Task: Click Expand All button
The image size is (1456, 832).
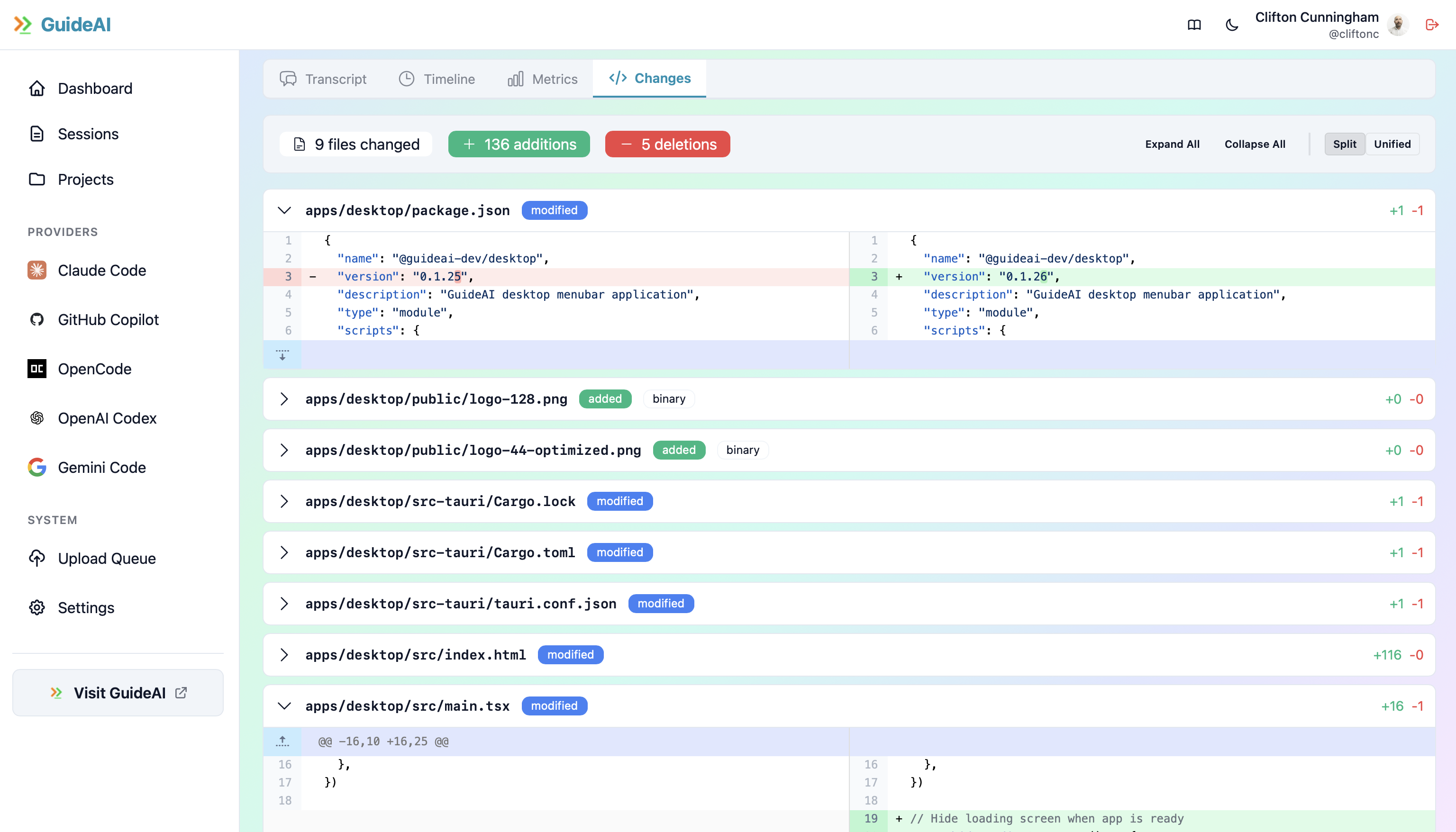Action: tap(1172, 144)
